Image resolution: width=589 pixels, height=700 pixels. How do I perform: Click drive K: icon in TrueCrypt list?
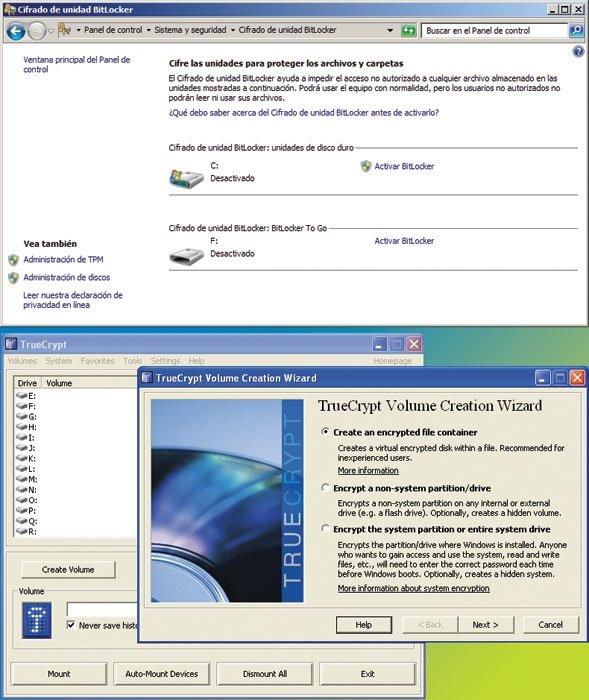(x=21, y=458)
